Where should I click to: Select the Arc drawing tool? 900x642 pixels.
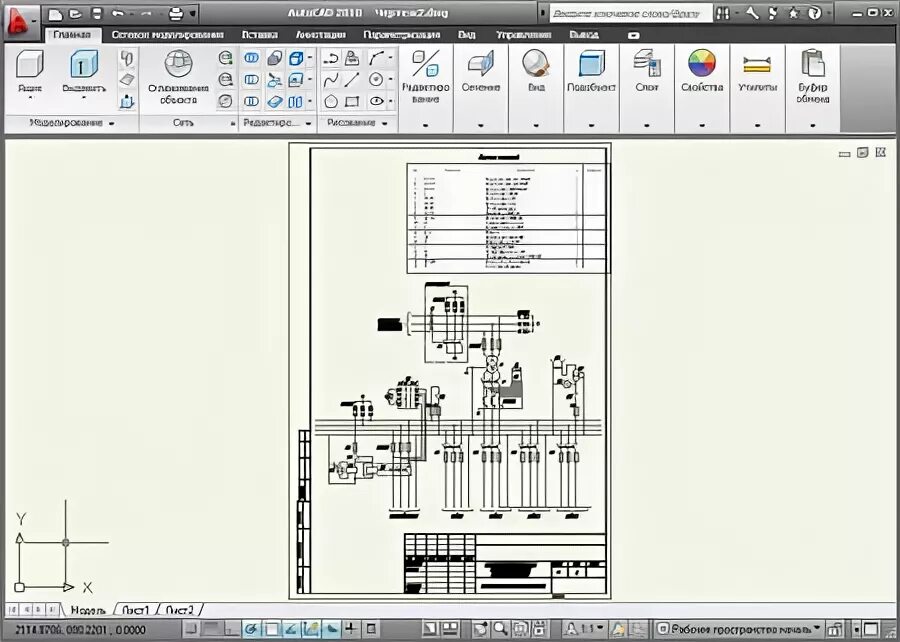[x=376, y=57]
